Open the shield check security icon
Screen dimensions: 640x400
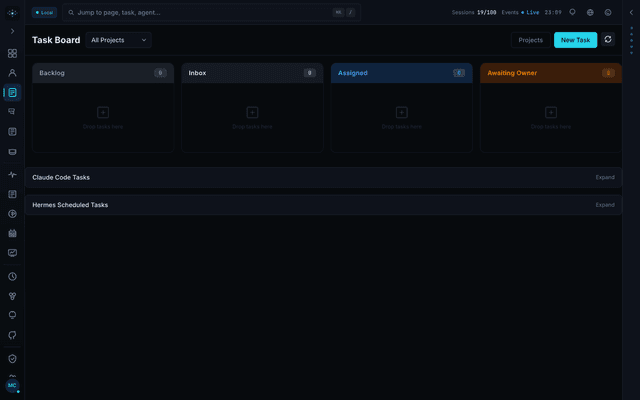click(12, 358)
